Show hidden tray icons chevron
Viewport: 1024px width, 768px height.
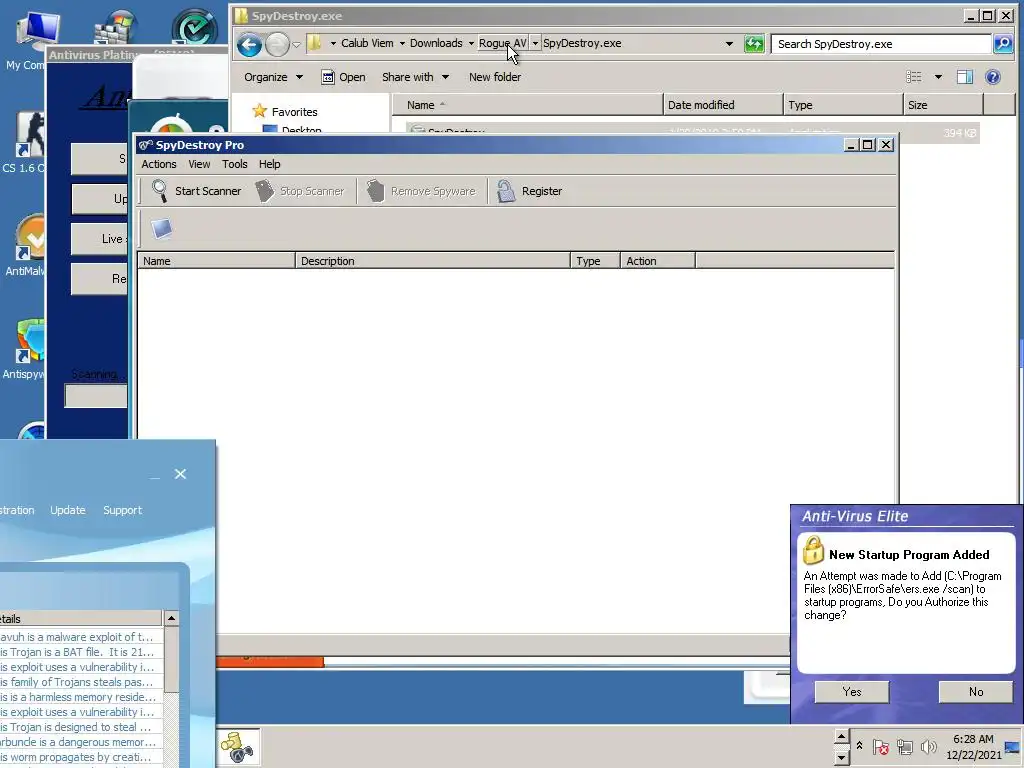tap(859, 746)
